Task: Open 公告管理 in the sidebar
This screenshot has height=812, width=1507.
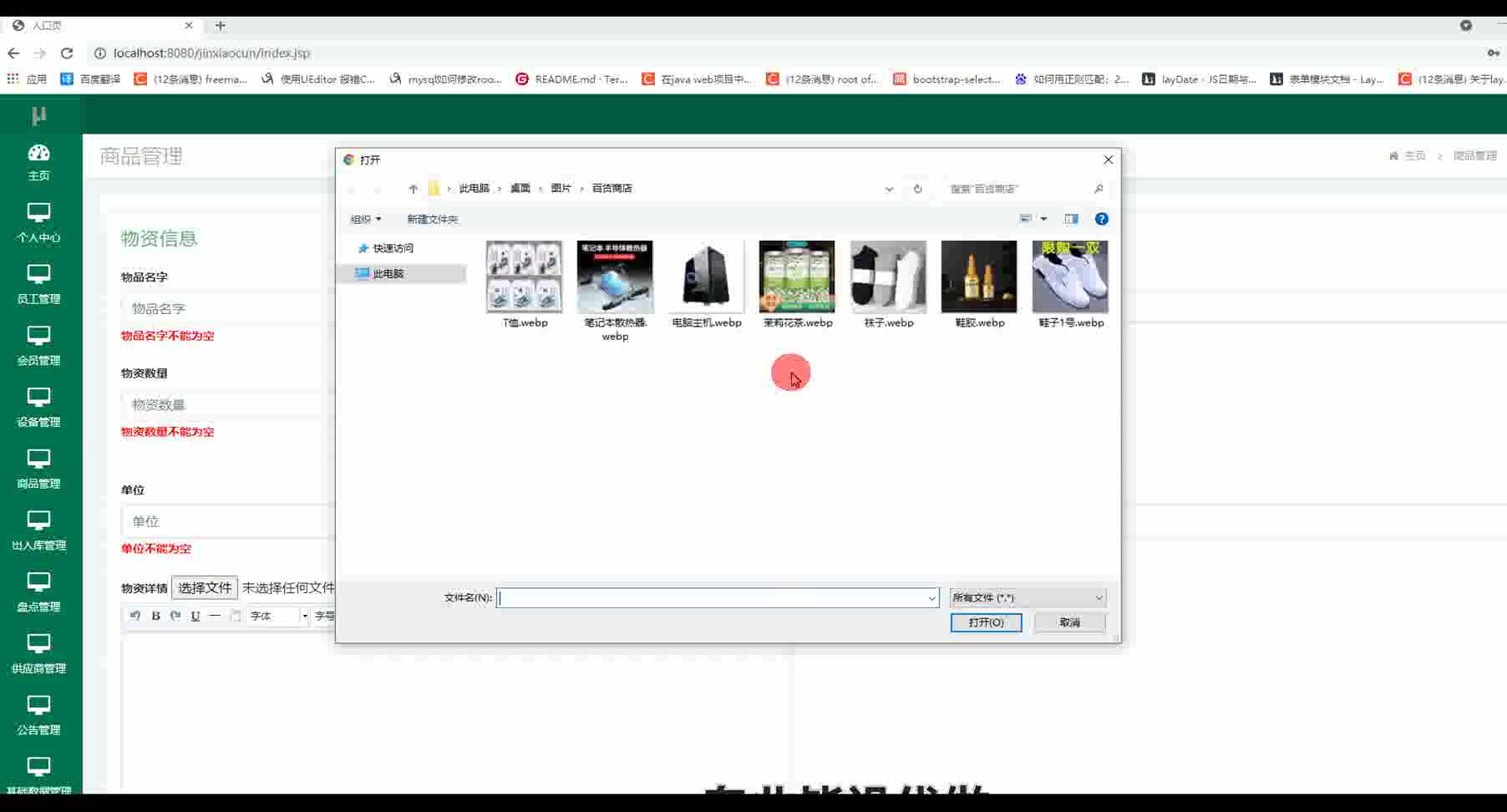Action: pyautogui.click(x=38, y=716)
